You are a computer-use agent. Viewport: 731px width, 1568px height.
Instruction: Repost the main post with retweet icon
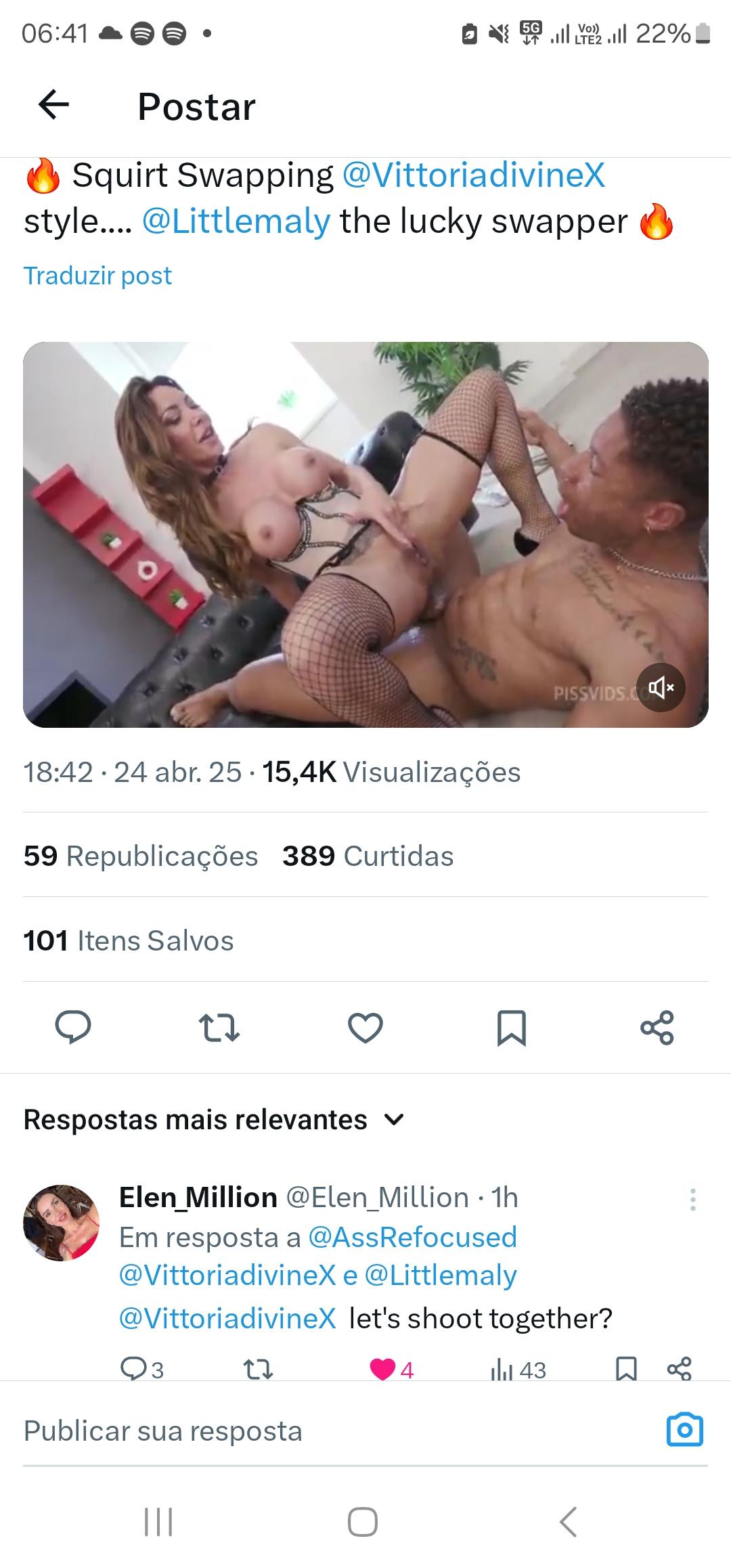(x=219, y=1027)
